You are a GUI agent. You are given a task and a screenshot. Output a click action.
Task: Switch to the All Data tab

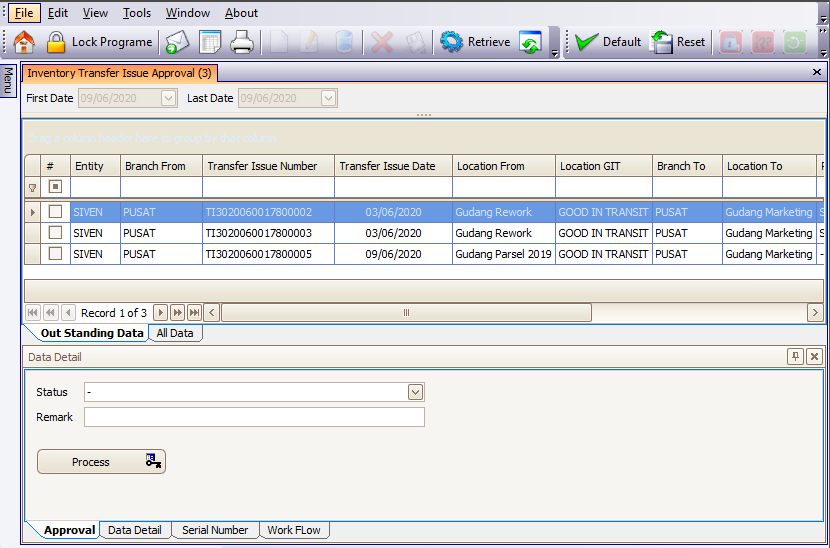point(175,333)
